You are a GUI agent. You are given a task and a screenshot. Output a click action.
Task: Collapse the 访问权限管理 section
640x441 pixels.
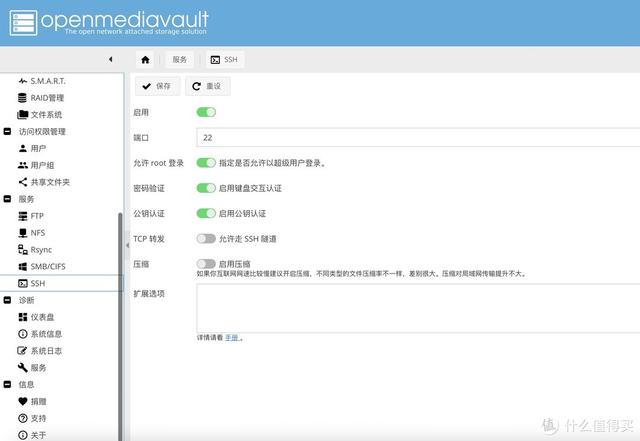pos(7,131)
